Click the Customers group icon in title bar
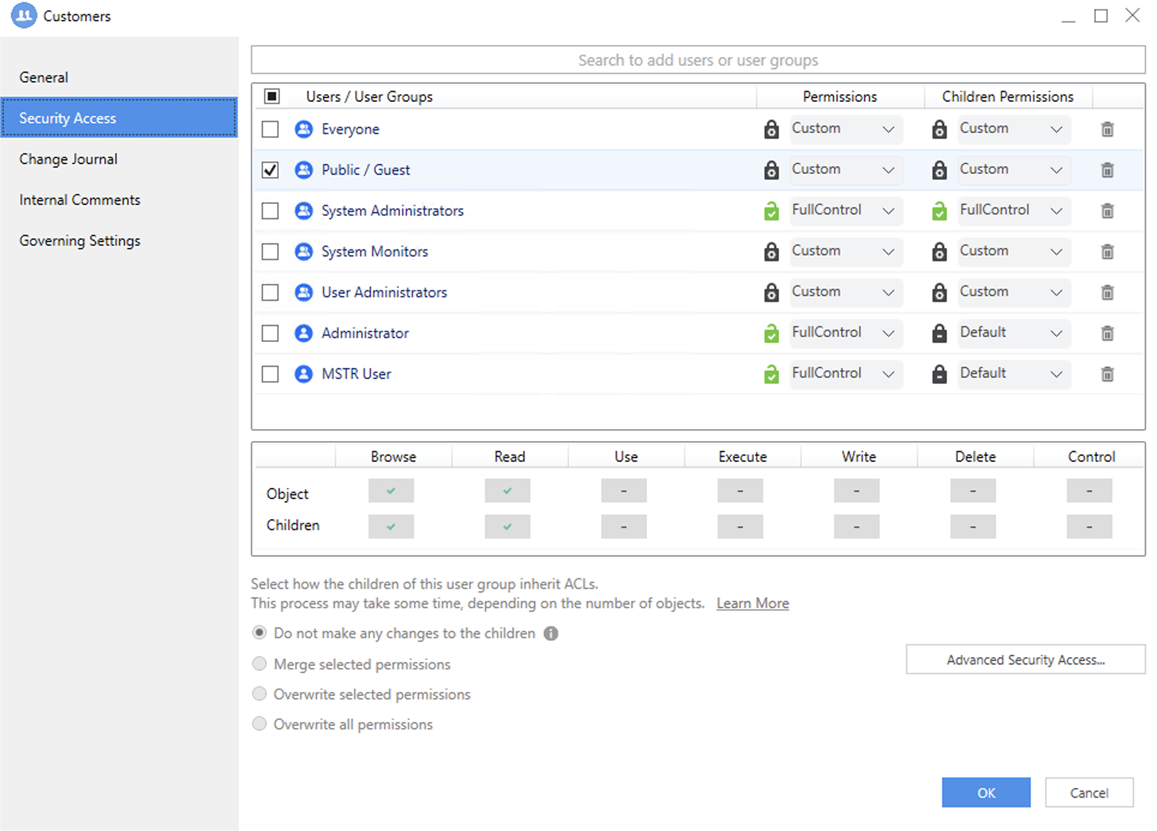This screenshot has height=831, width=1157. tap(23, 16)
